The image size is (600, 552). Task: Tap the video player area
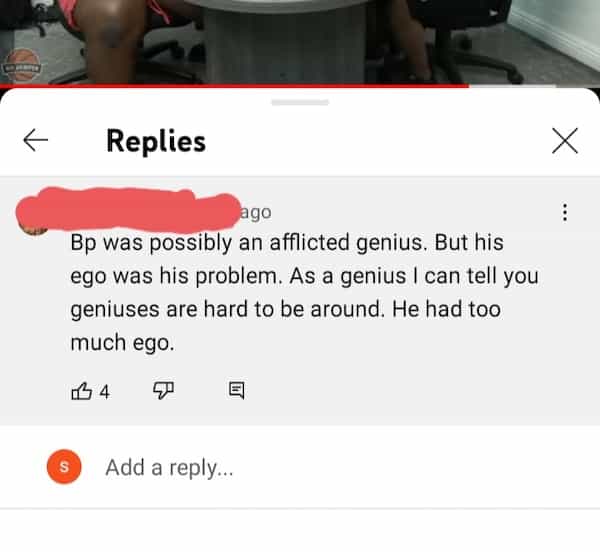[300, 41]
